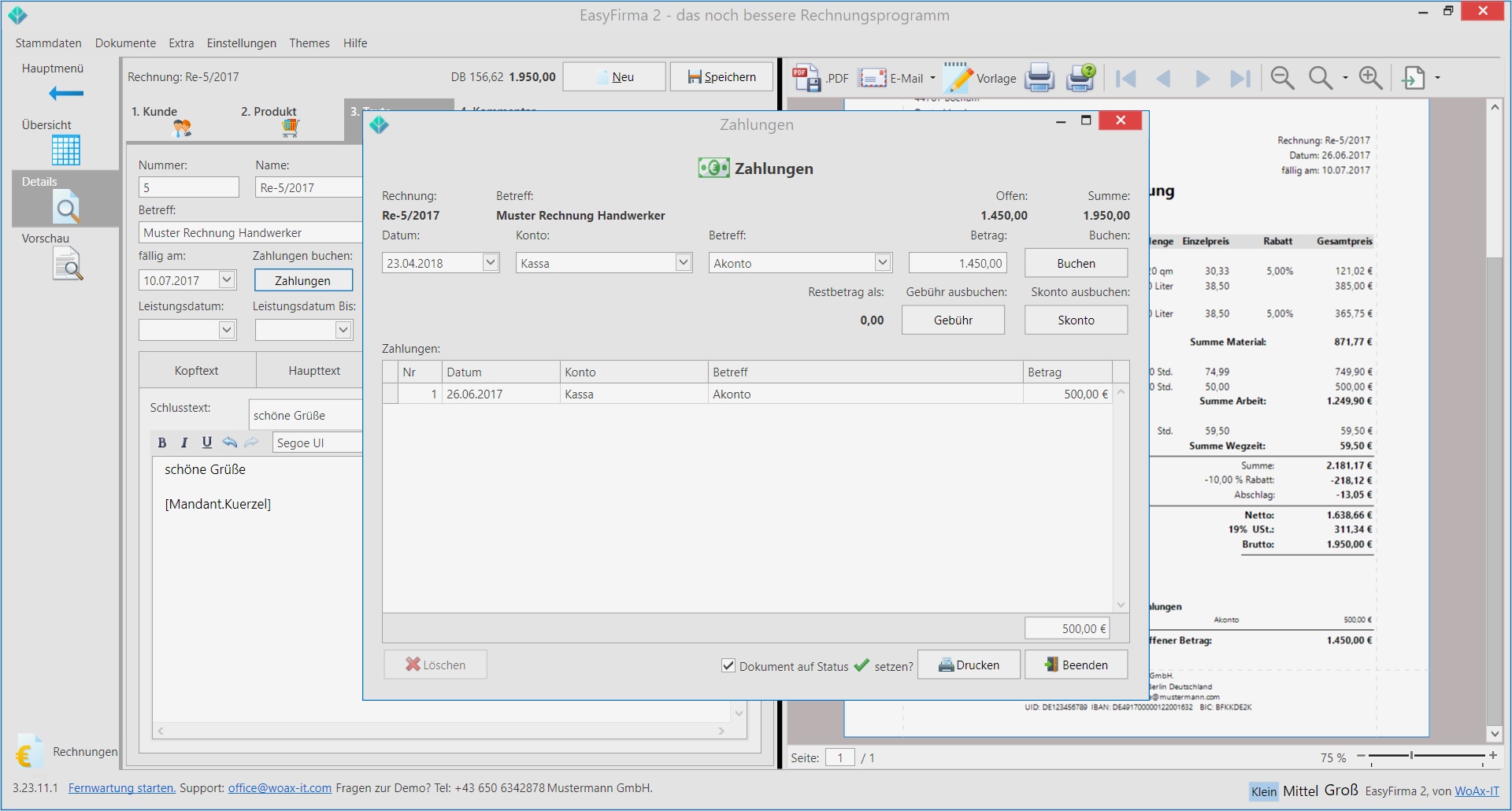The height and width of the screenshot is (811, 1512).
Task: Click the zoom in magnifier icon
Action: [1370, 77]
